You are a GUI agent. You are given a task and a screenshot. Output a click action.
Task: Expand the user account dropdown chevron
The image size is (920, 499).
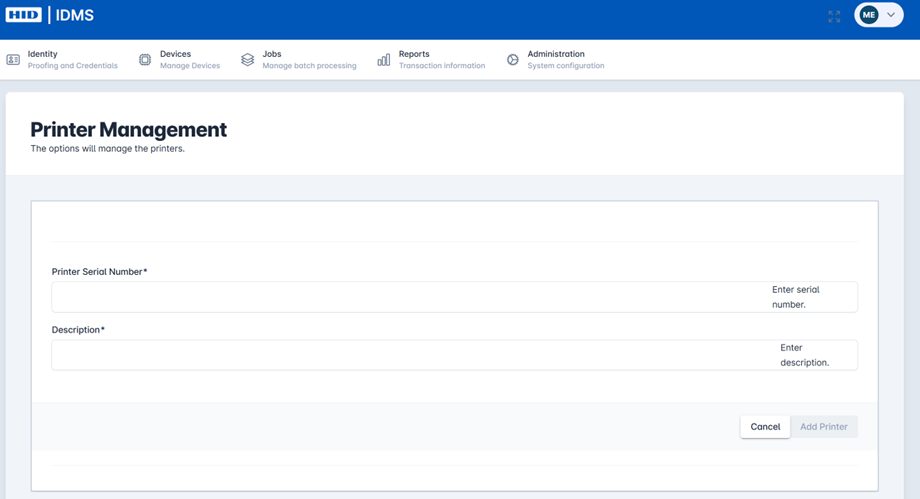coord(891,15)
